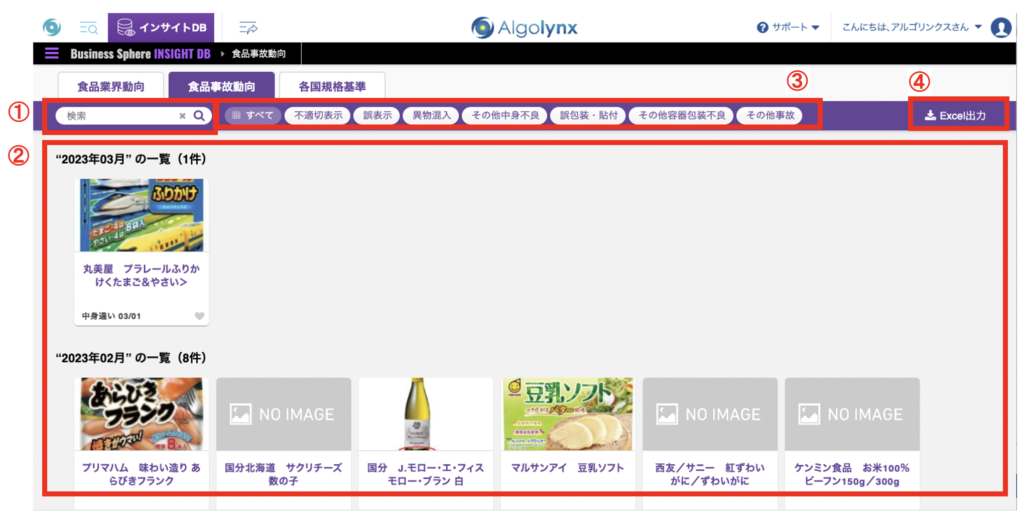
Task: Open the こんにちは、アルゴリンクスさん user dropdown
Action: point(912,27)
